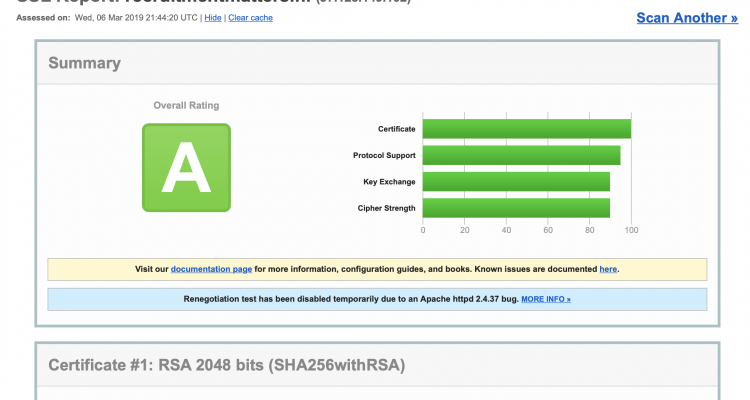Screen dimensions: 750x400
Task: Click the Protocol Support chart label
Action: pos(385,155)
